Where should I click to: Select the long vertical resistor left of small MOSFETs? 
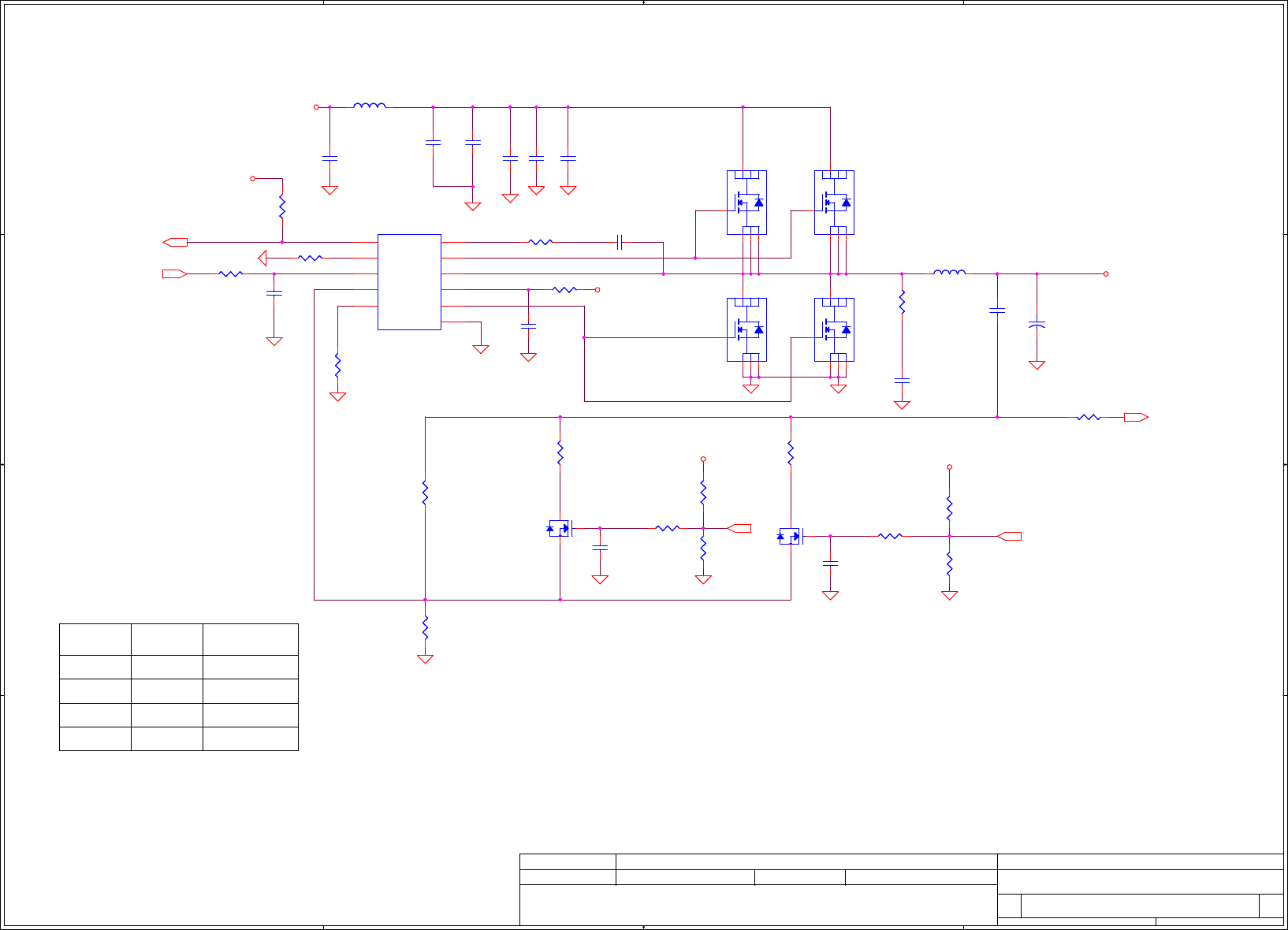425,493
